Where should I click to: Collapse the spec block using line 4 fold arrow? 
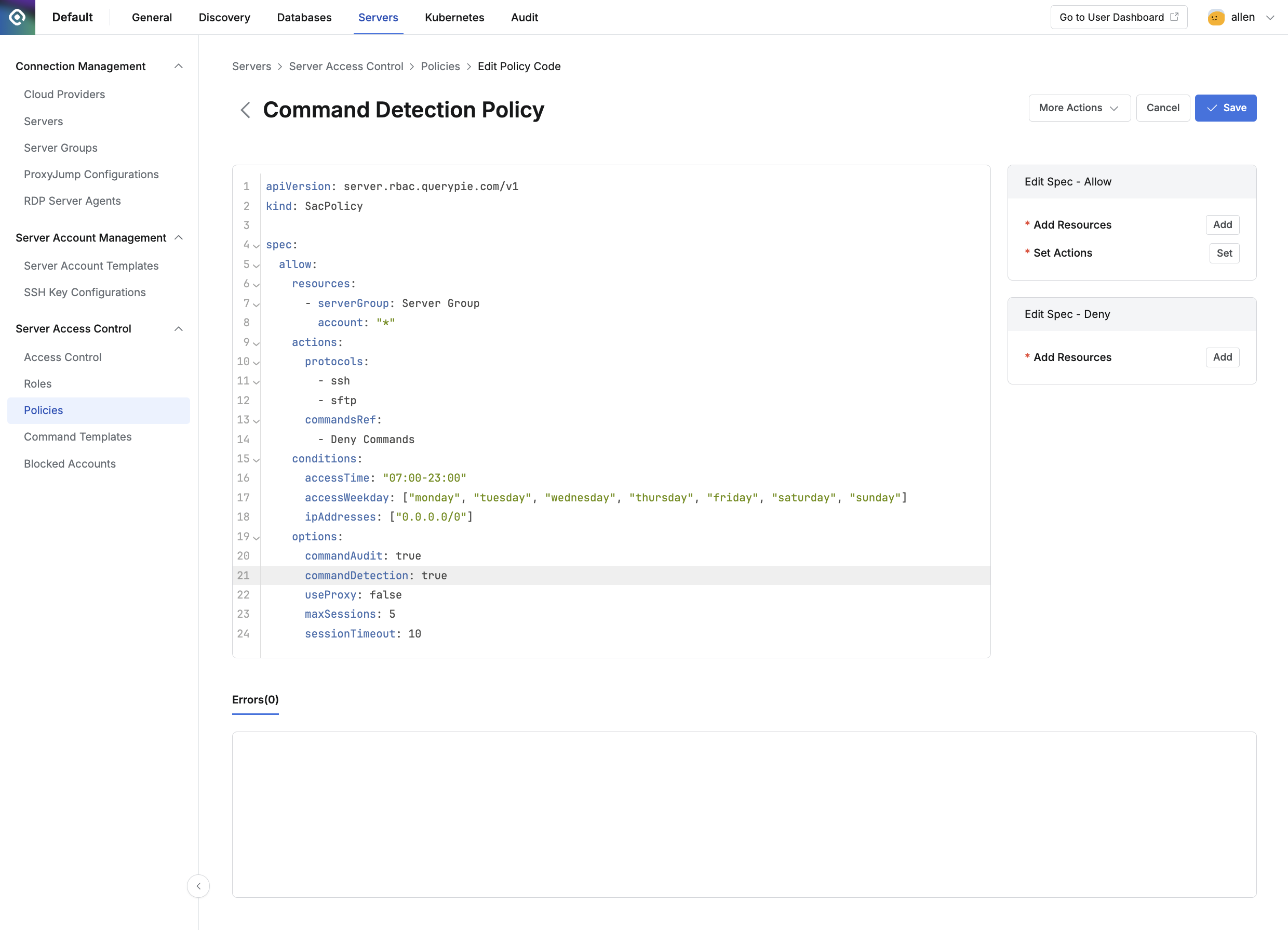[256, 245]
